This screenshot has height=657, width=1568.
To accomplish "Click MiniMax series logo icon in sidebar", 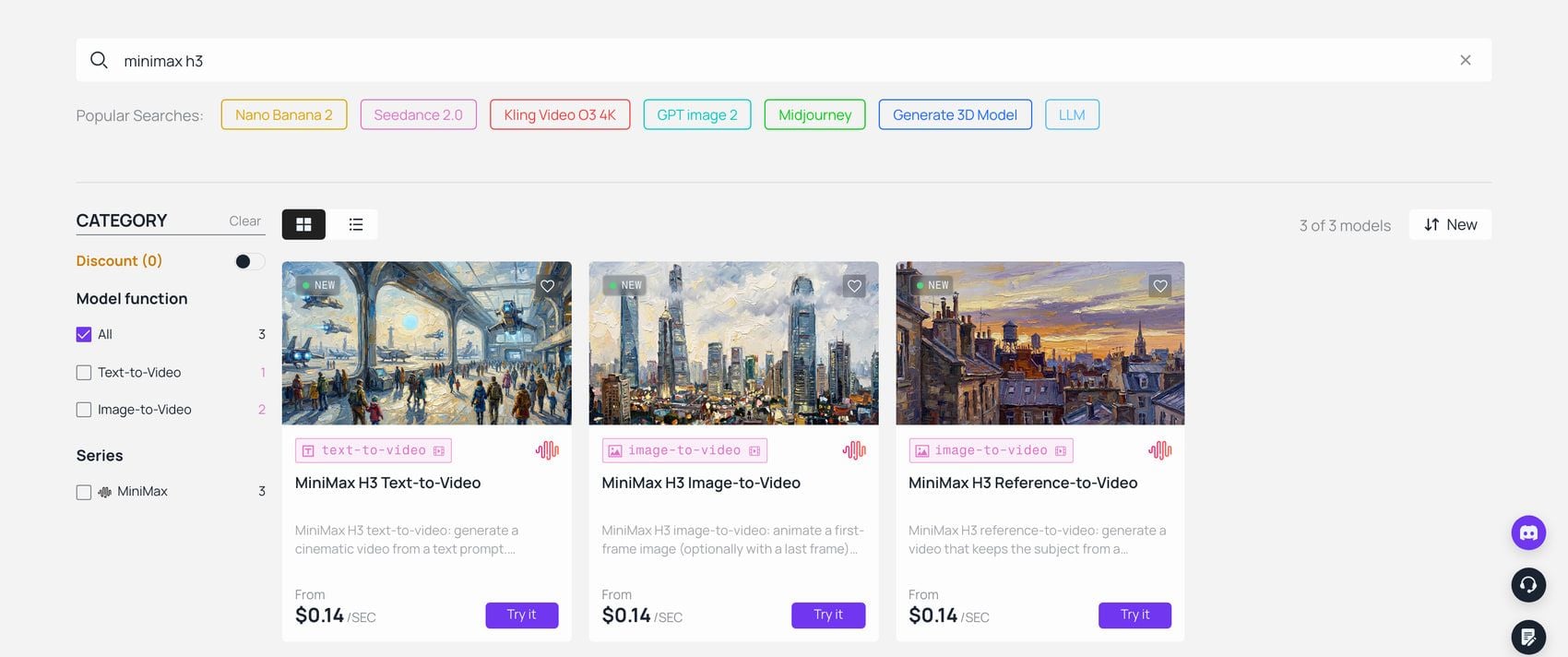I will [x=104, y=492].
